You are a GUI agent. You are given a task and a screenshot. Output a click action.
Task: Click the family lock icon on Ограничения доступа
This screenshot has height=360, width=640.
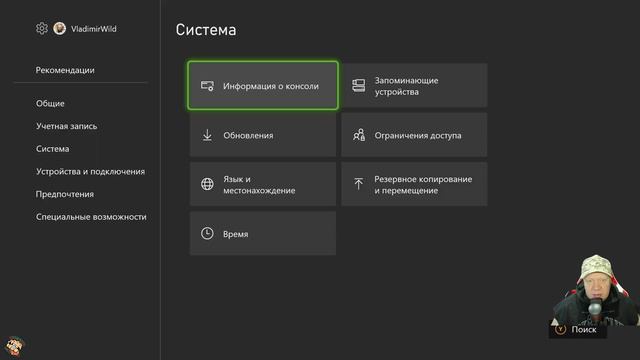359,135
